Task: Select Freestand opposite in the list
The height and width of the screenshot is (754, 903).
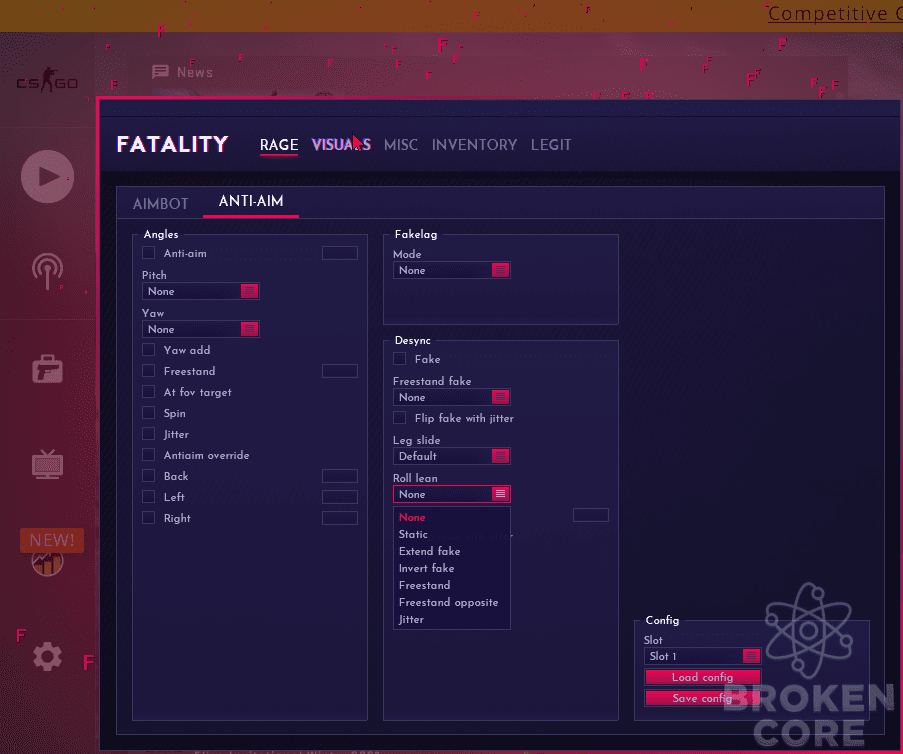Action: (x=449, y=603)
